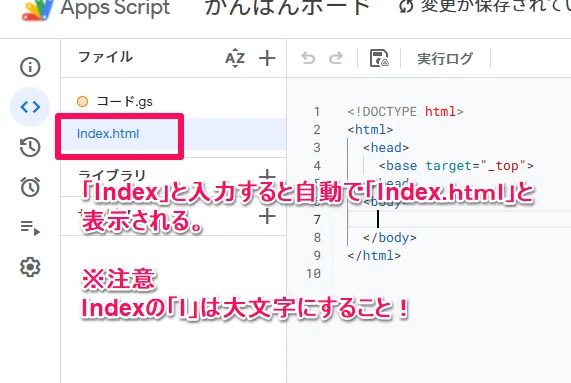Add a file with the plus icon
Image resolution: width=571 pixels, height=383 pixels.
pyautogui.click(x=267, y=58)
